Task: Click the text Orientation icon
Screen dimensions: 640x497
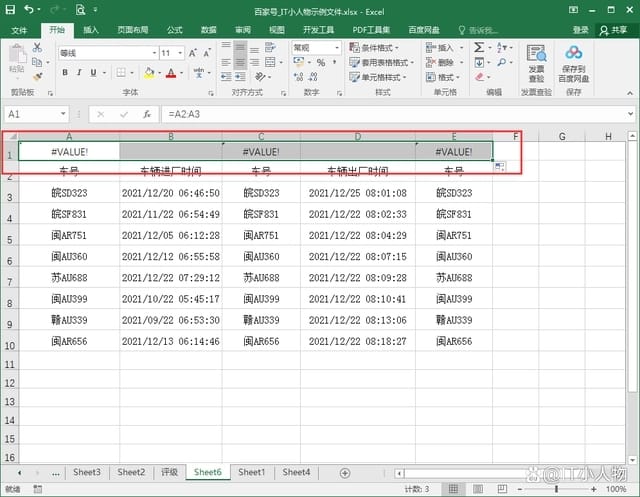Action: coord(260,77)
